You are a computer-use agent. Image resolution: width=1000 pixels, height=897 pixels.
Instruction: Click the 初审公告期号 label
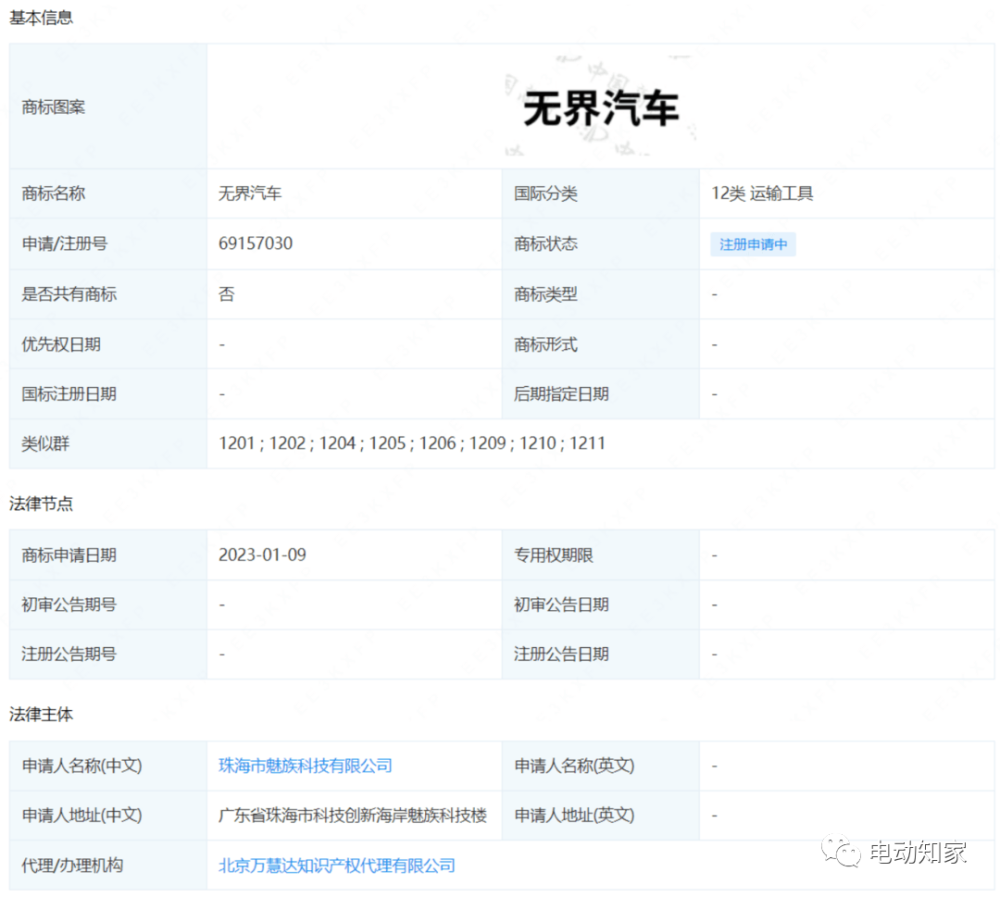[x=69, y=604]
